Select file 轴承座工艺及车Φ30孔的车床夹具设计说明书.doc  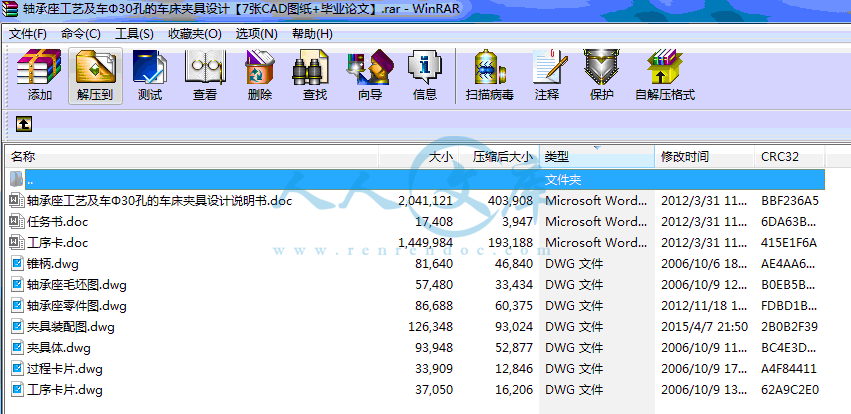[160, 201]
